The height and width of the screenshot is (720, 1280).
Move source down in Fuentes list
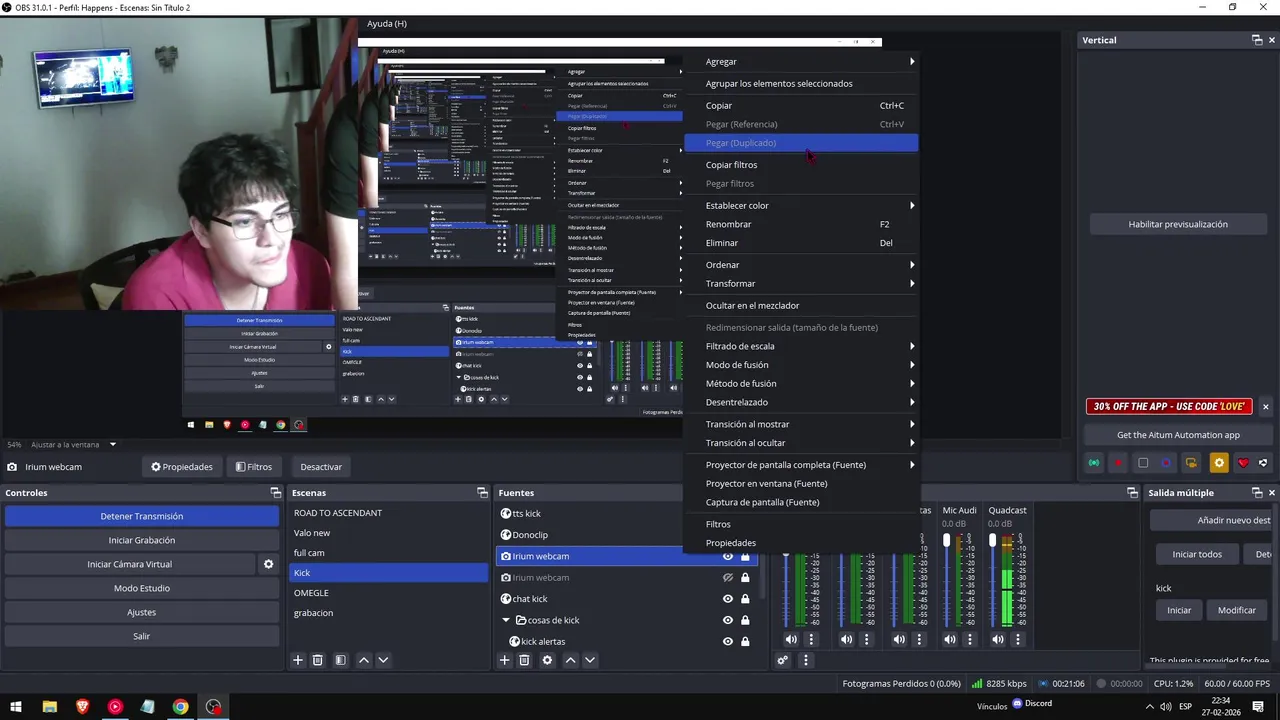coord(590,660)
